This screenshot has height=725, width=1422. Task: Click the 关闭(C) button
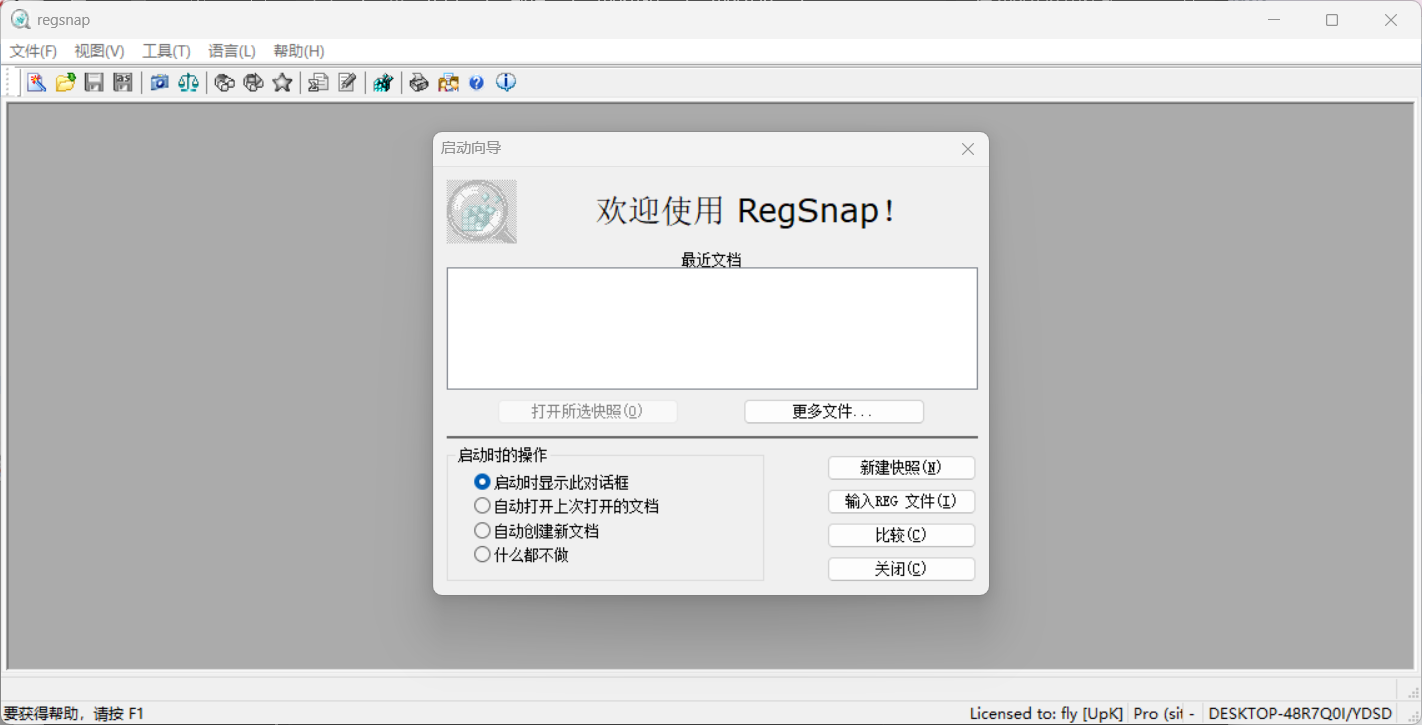point(902,569)
